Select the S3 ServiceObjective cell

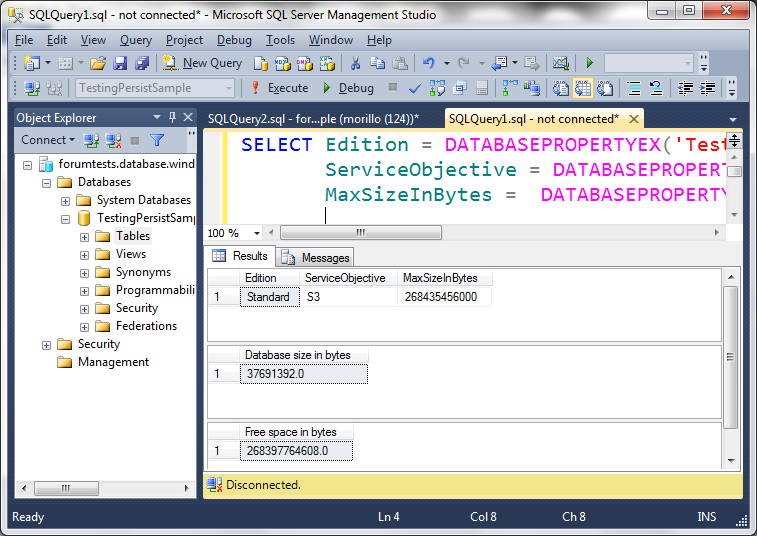(x=348, y=297)
